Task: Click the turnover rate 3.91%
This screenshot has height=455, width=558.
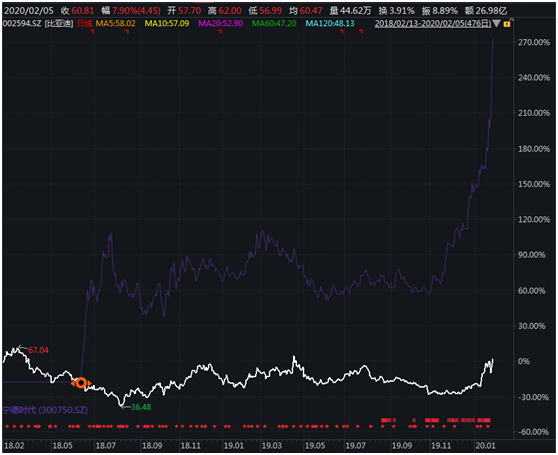Action: [x=402, y=11]
